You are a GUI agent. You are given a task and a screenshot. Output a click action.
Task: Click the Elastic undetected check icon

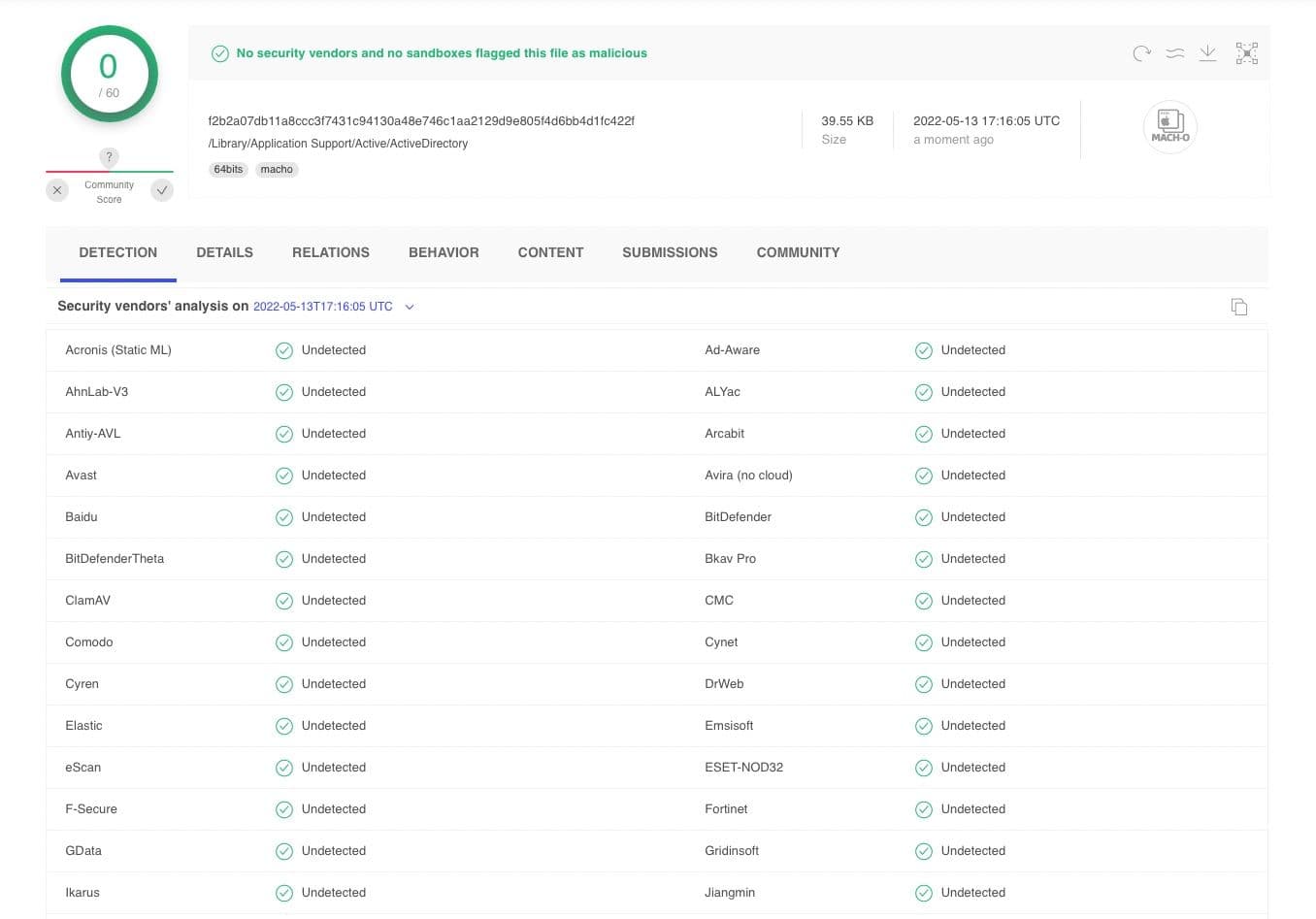(x=284, y=726)
